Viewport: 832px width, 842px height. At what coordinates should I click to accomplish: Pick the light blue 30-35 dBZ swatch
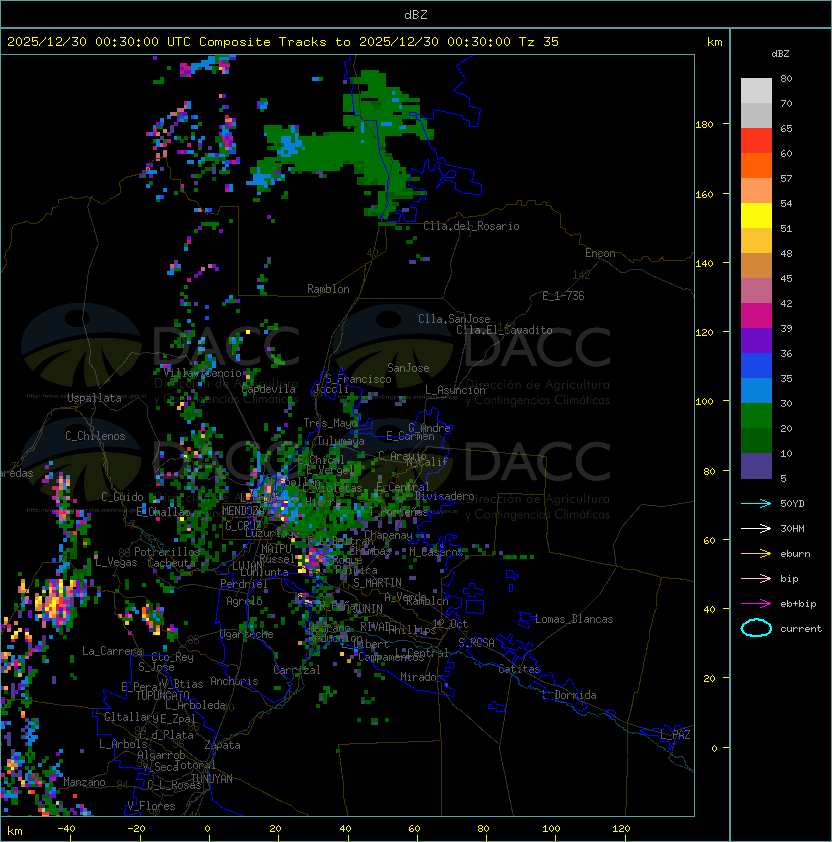point(756,391)
